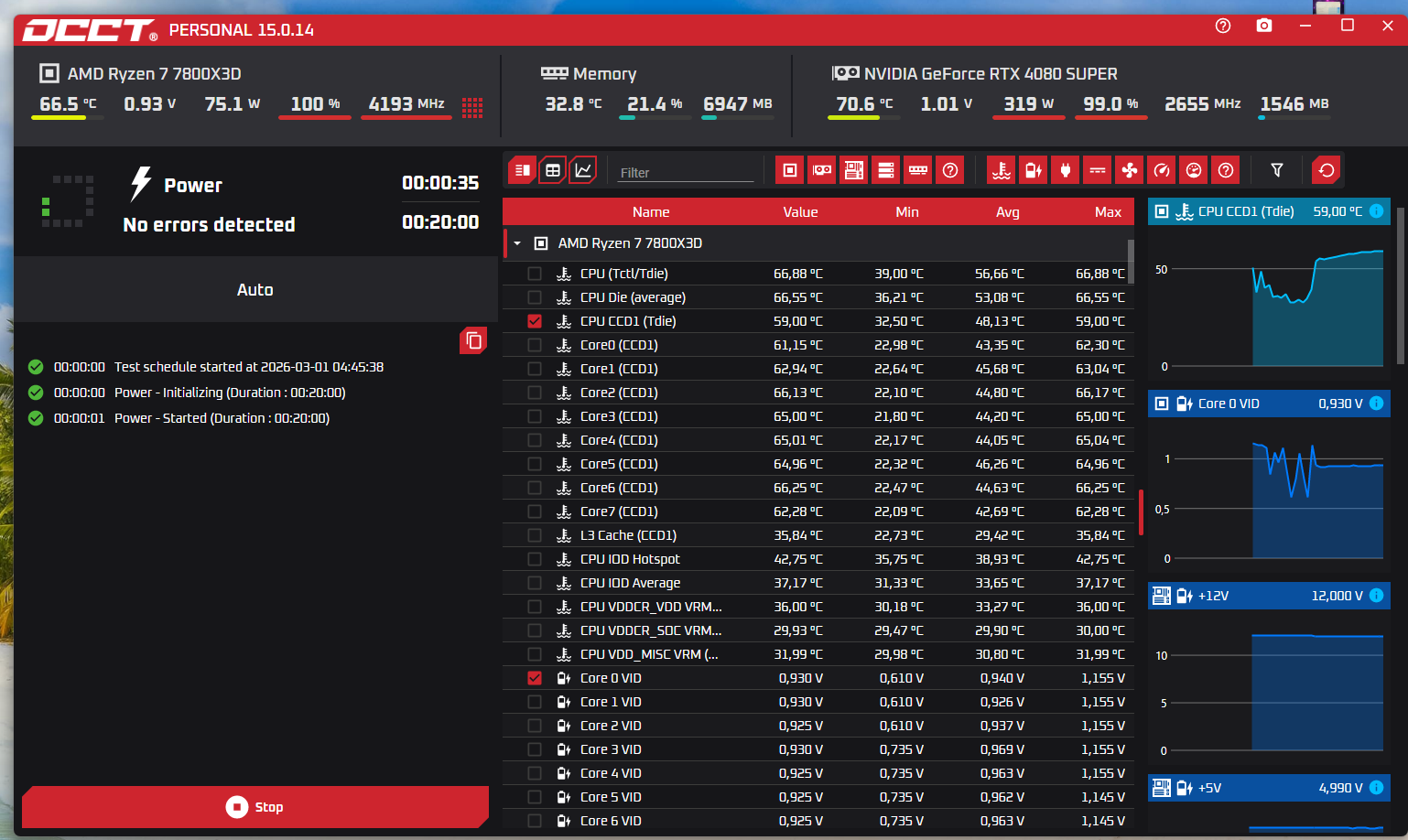Toggle temperature sensor type filter
1408x840 pixels.
click(x=1002, y=170)
